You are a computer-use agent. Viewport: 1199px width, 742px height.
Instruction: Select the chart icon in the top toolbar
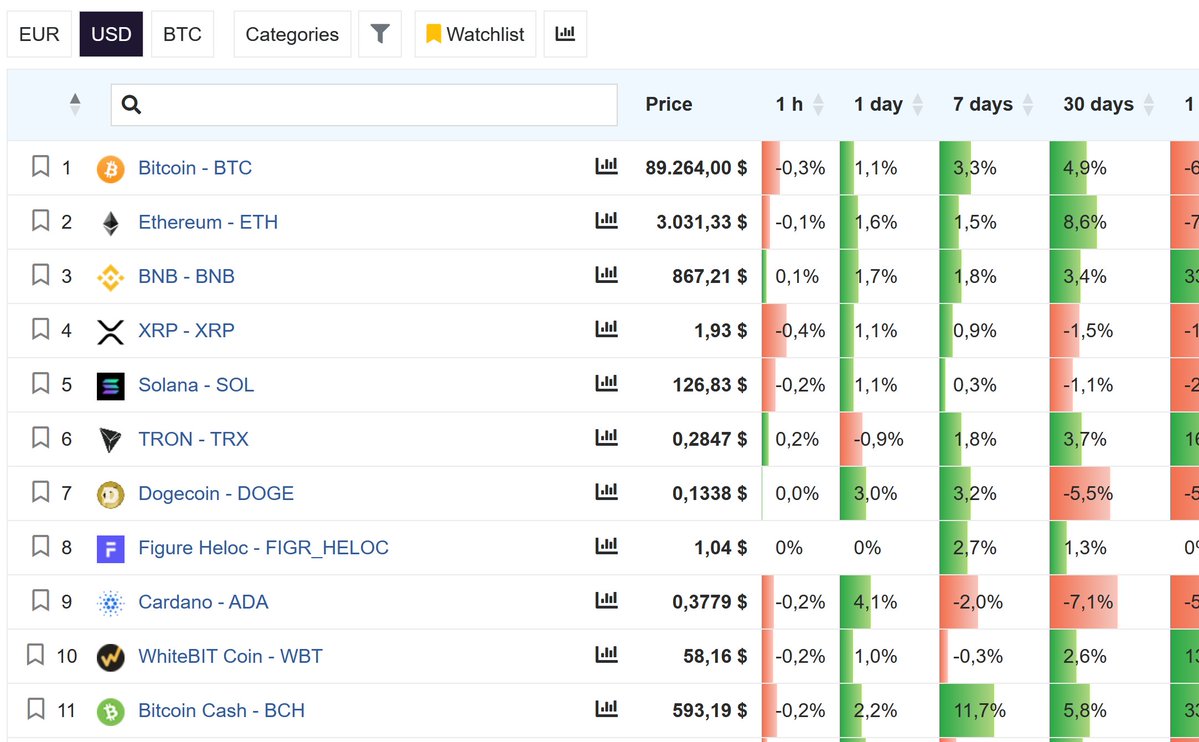tap(565, 33)
